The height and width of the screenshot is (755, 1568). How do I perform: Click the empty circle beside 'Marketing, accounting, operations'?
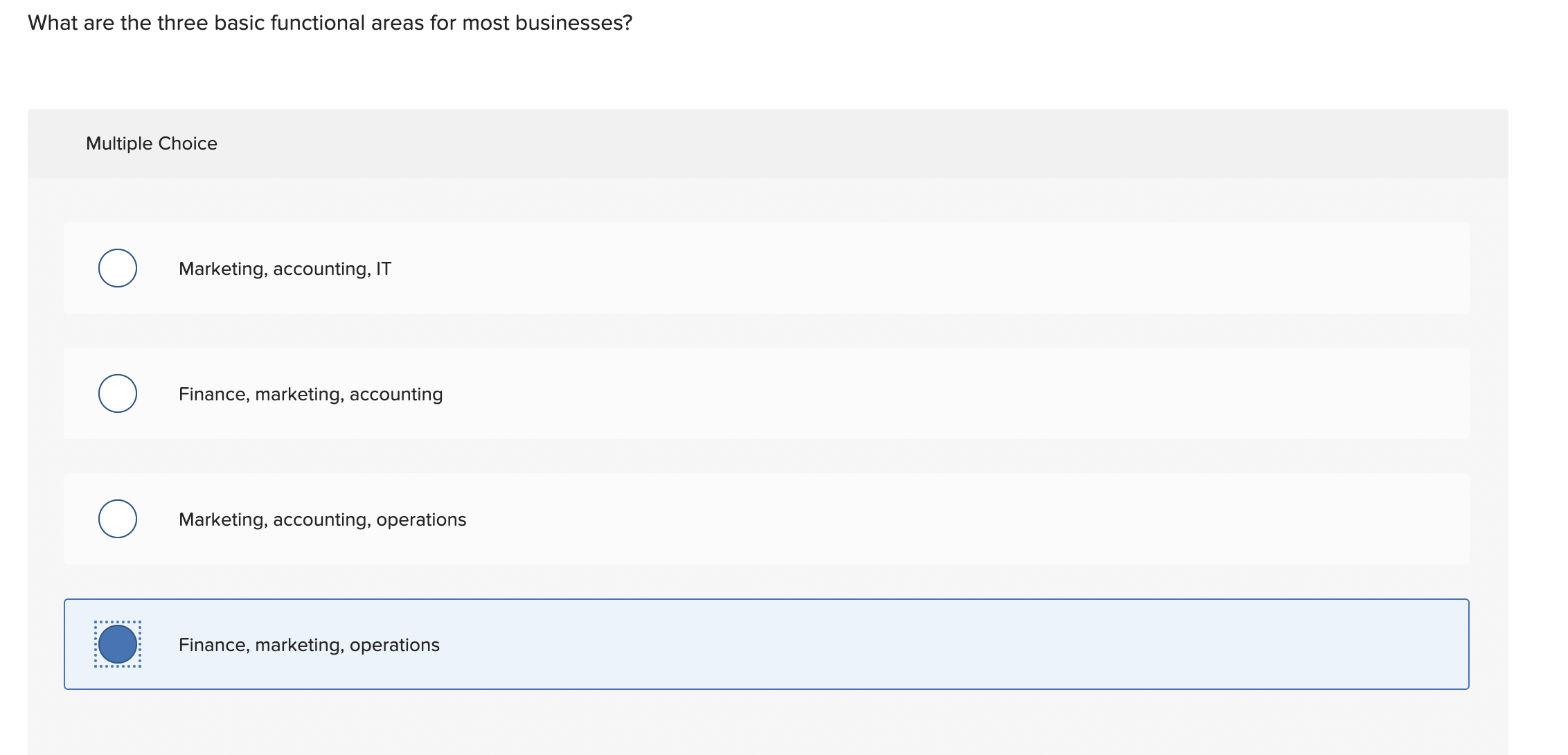(117, 518)
